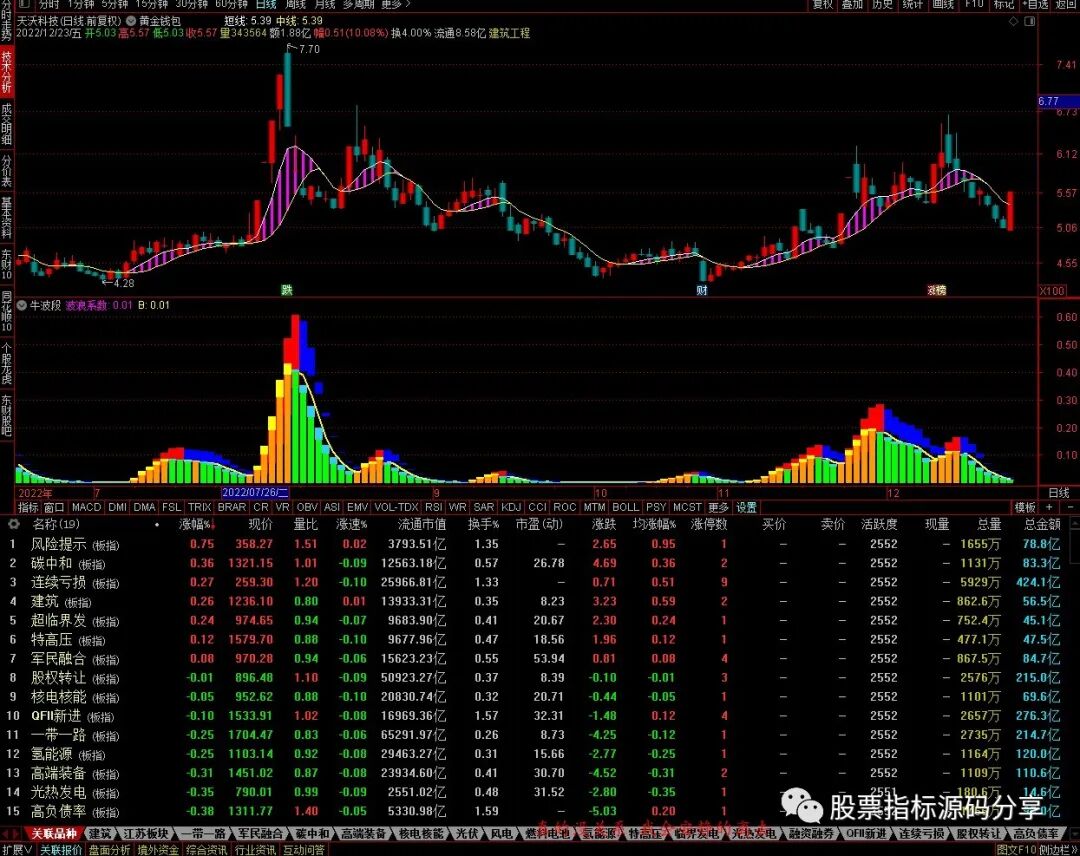1080x856 pixels.
Task: Select BOLL indicator
Action: tap(625, 507)
